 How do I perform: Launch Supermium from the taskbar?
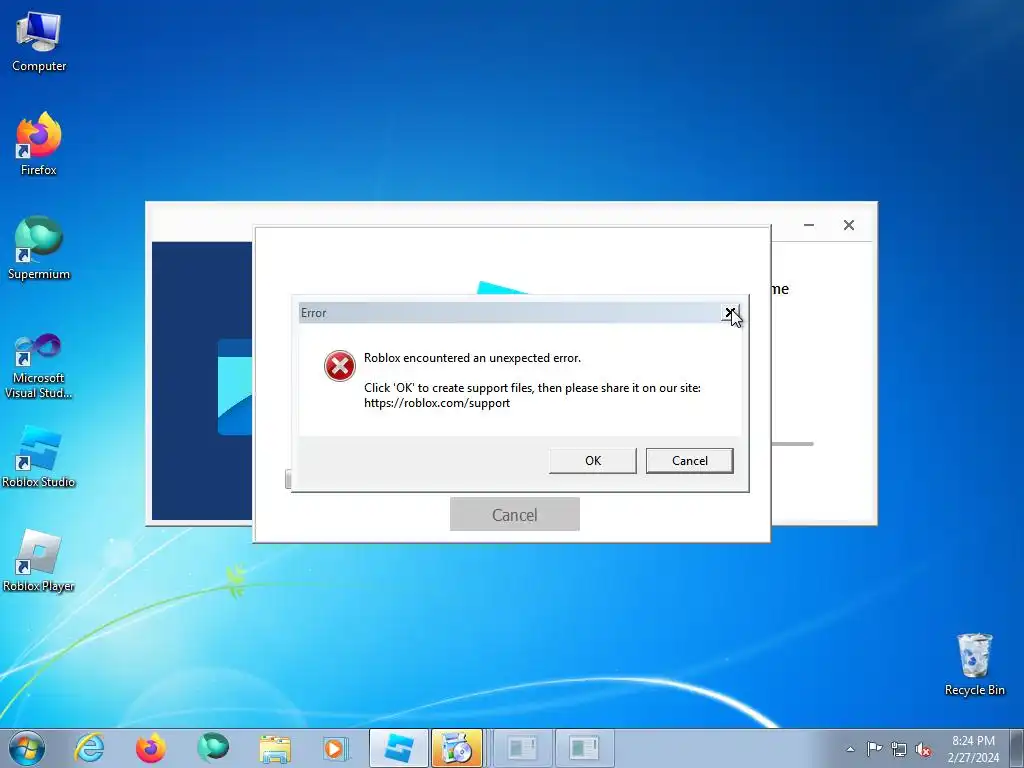[x=213, y=748]
